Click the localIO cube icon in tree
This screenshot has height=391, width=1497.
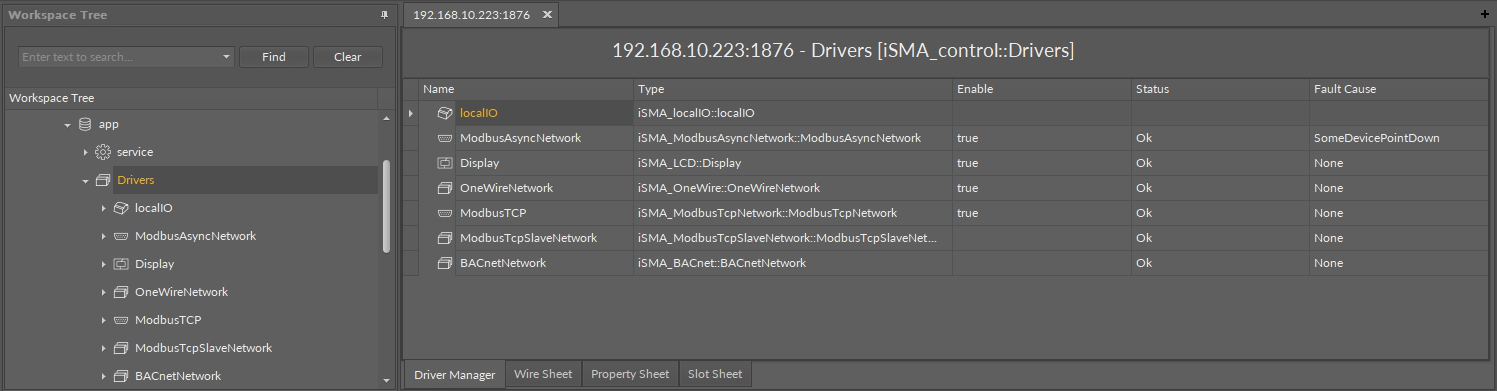point(120,208)
